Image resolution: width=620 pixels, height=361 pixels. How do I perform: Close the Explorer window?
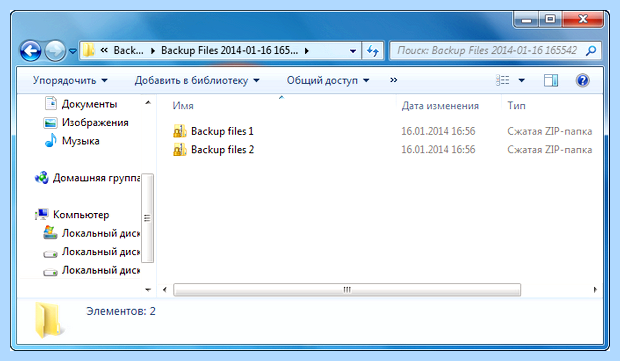point(583,19)
